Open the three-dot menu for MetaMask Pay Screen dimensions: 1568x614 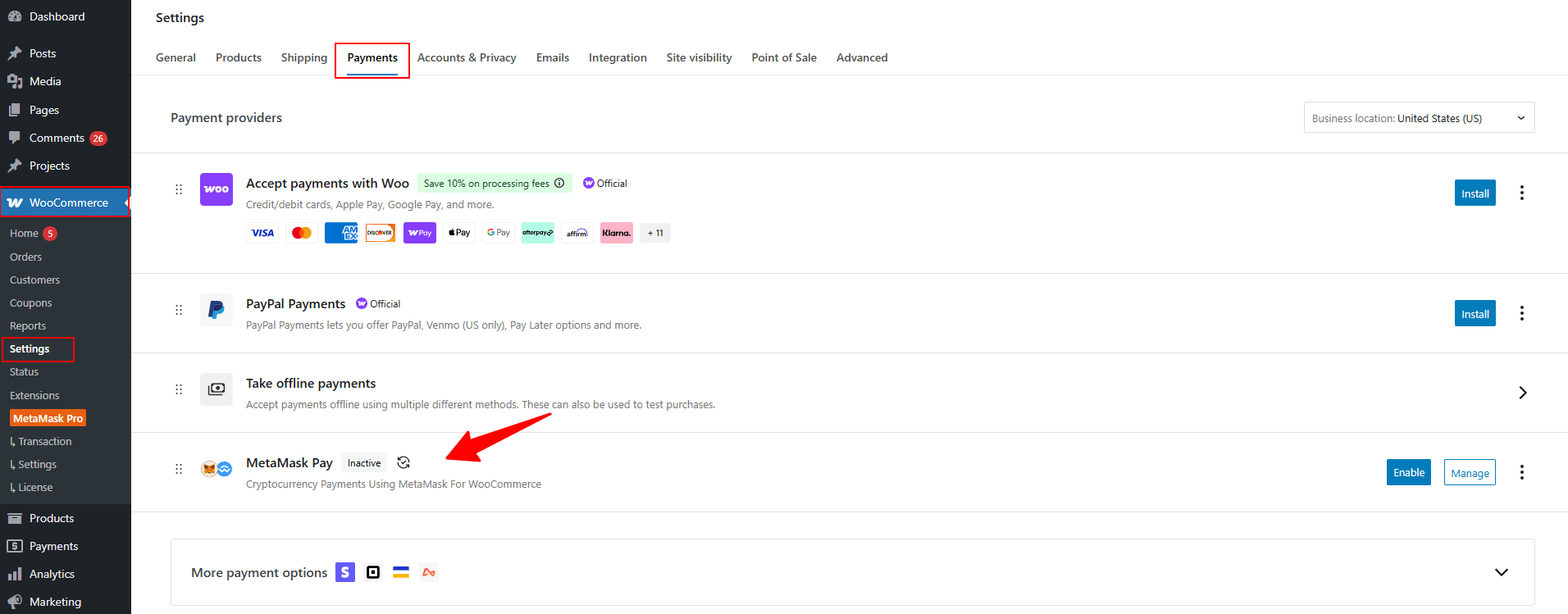click(1522, 472)
